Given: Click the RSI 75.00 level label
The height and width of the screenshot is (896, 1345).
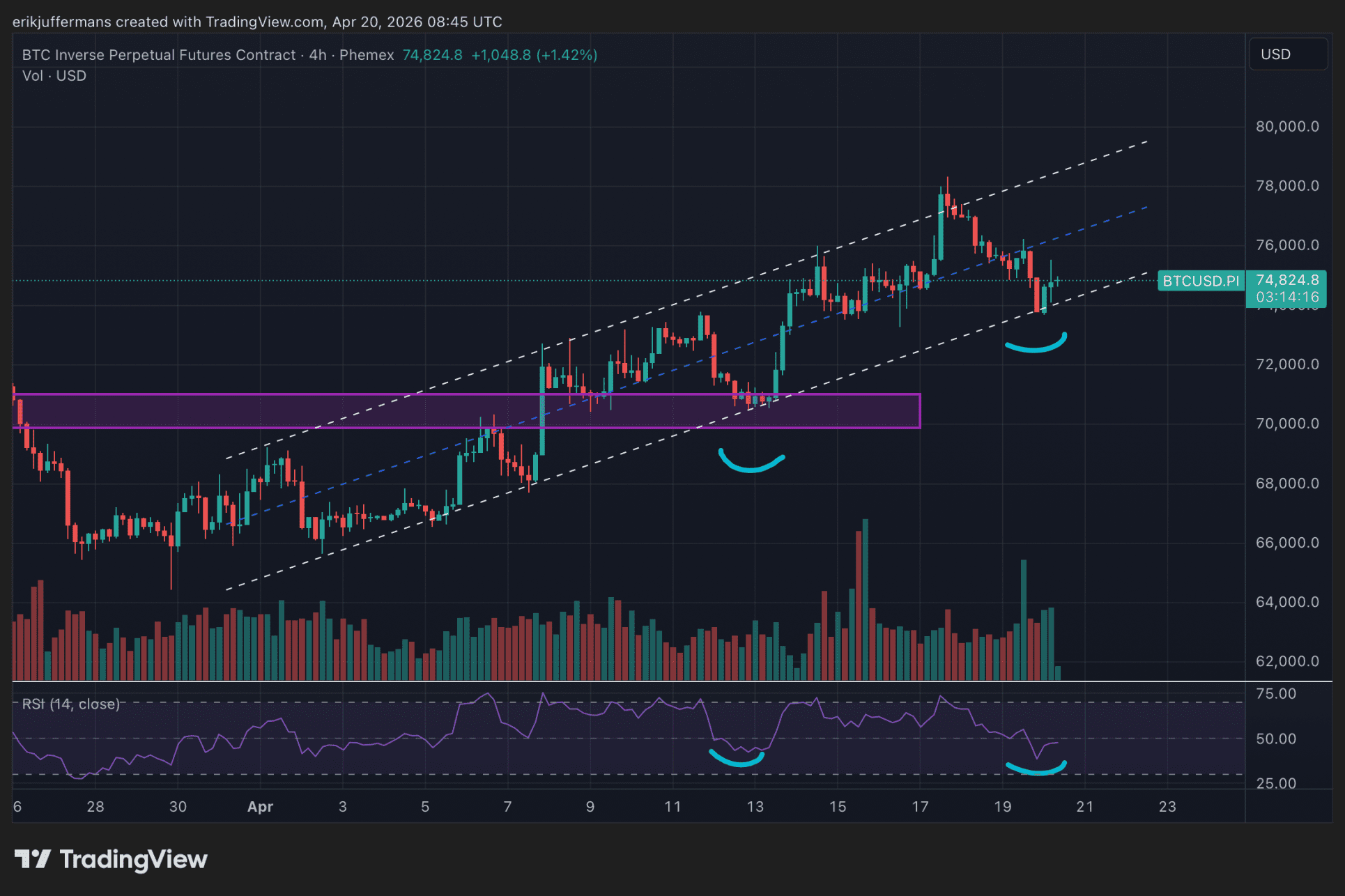Looking at the screenshot, I should [1275, 694].
